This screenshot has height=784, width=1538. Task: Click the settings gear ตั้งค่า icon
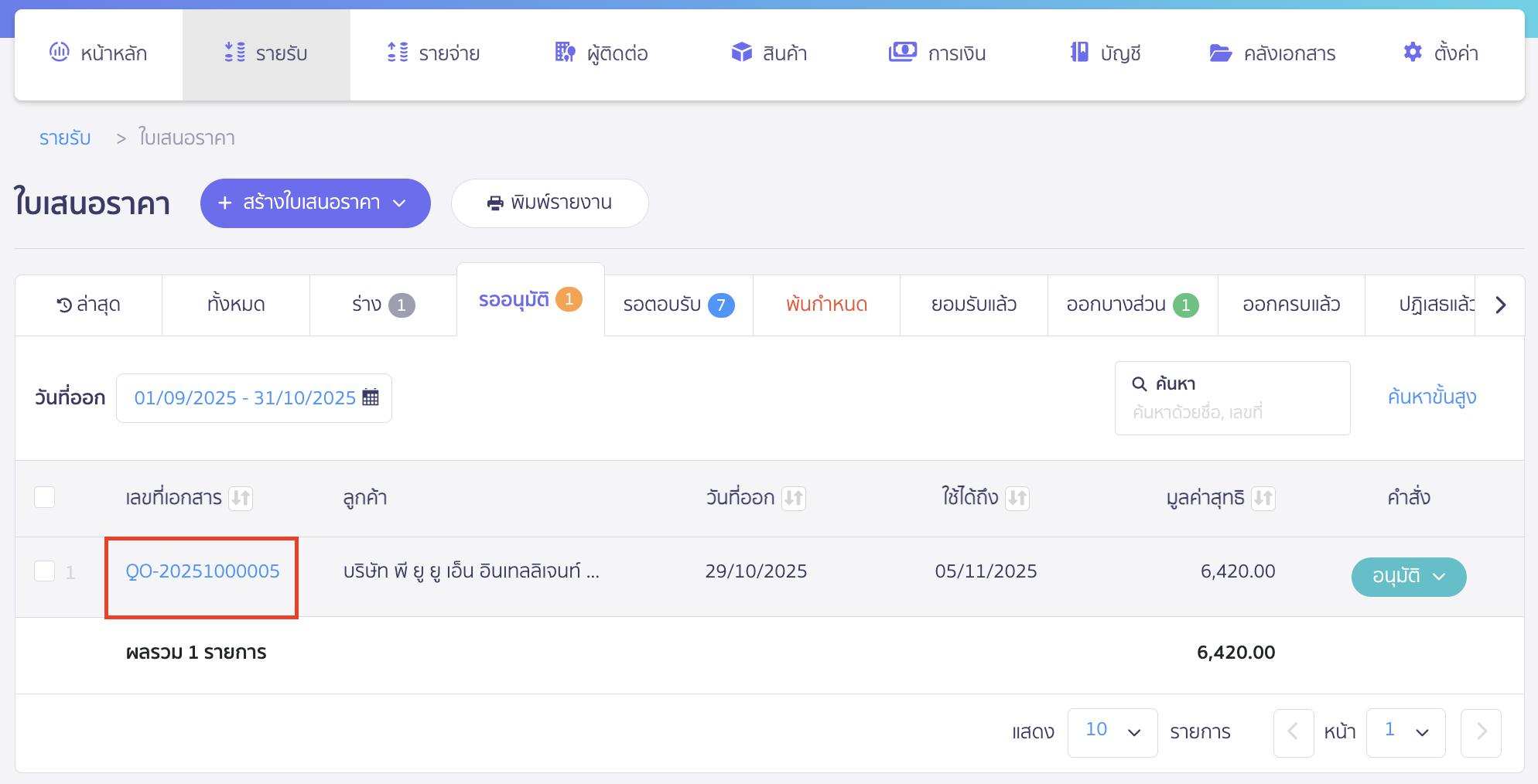pos(1413,53)
